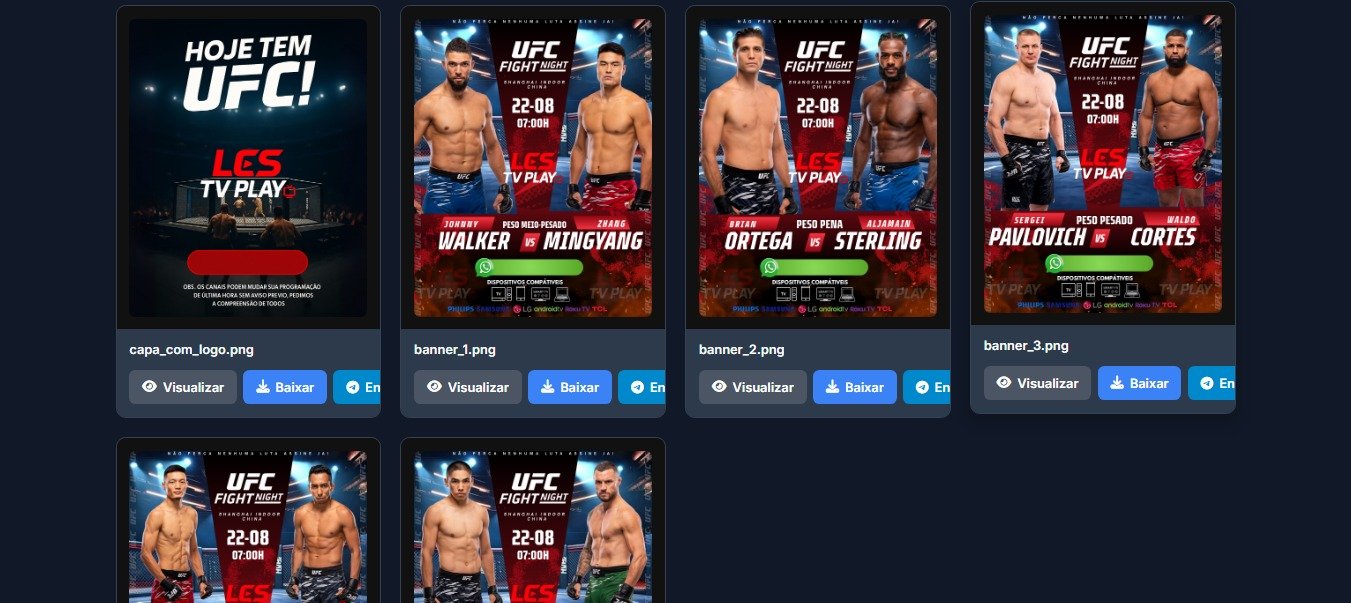Click the Telegram send icon for banner_1.png
The height and width of the screenshot is (603, 1351).
(x=638, y=387)
